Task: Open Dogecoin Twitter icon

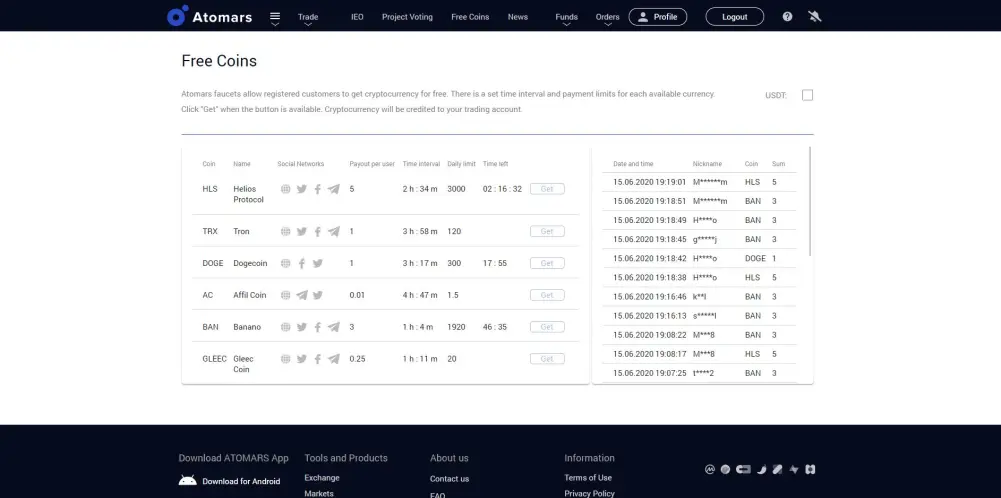Action: (x=318, y=263)
